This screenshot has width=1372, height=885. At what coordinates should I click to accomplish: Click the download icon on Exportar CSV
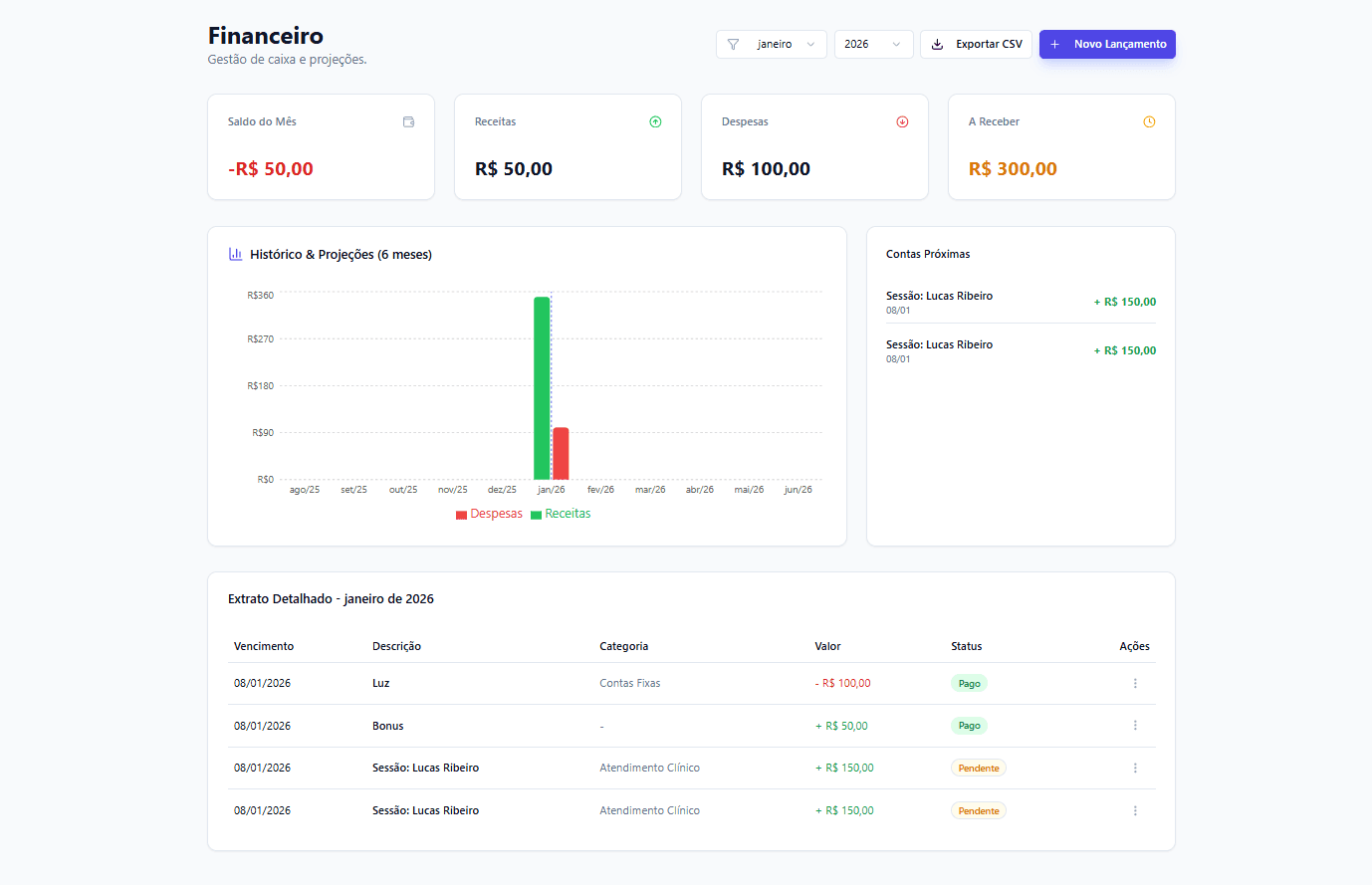point(937,44)
